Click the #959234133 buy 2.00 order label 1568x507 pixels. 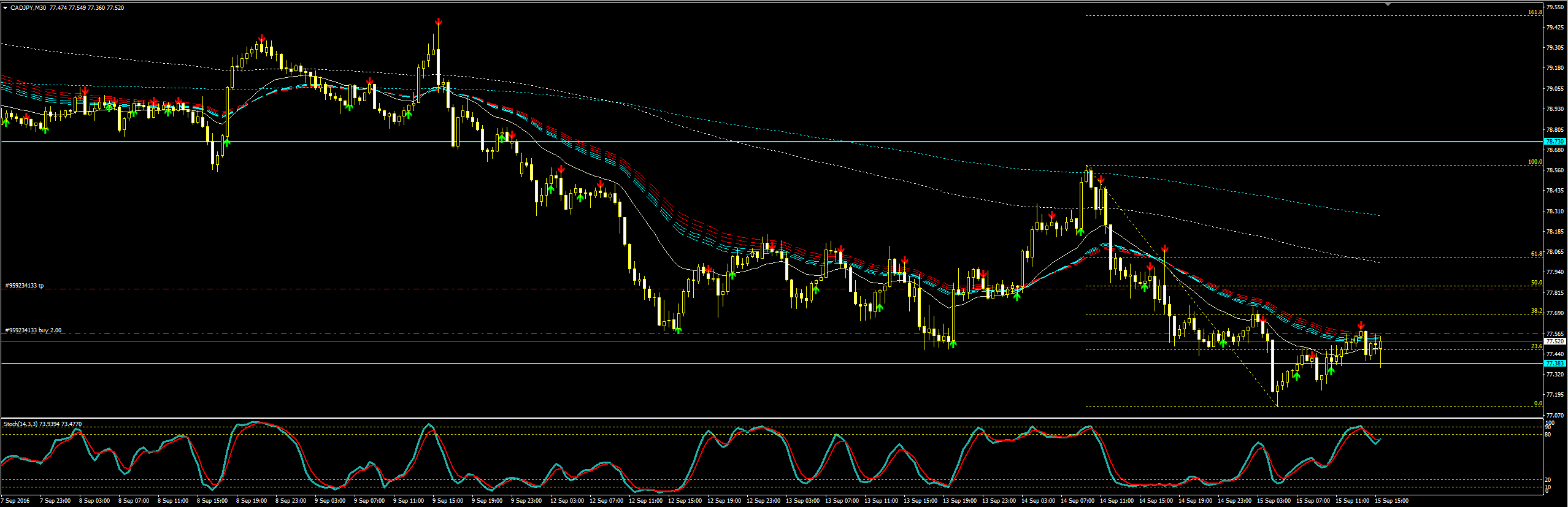pos(33,330)
